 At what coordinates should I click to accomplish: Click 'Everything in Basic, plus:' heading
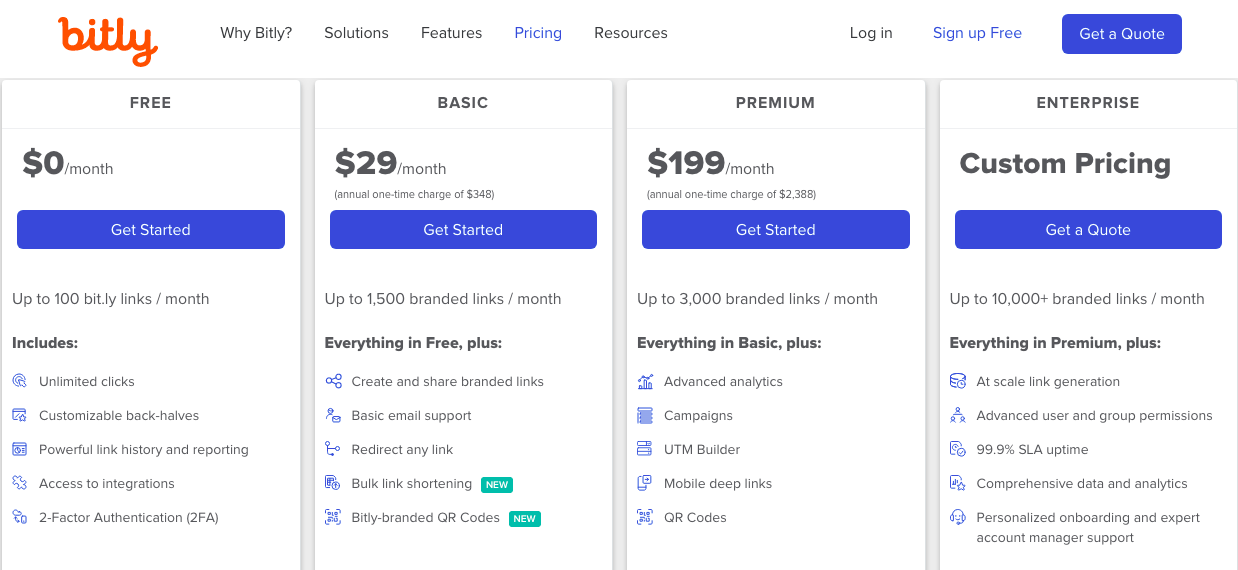point(729,343)
